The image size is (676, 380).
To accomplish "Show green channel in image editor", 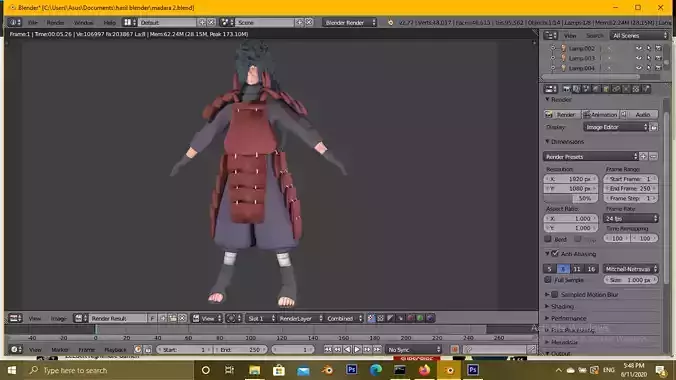I will pos(420,318).
